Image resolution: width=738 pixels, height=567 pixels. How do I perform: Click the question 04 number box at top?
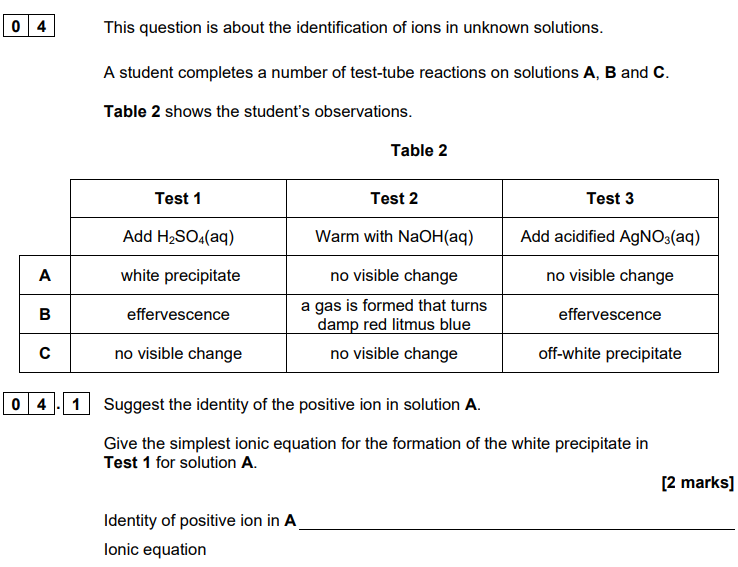29,25
